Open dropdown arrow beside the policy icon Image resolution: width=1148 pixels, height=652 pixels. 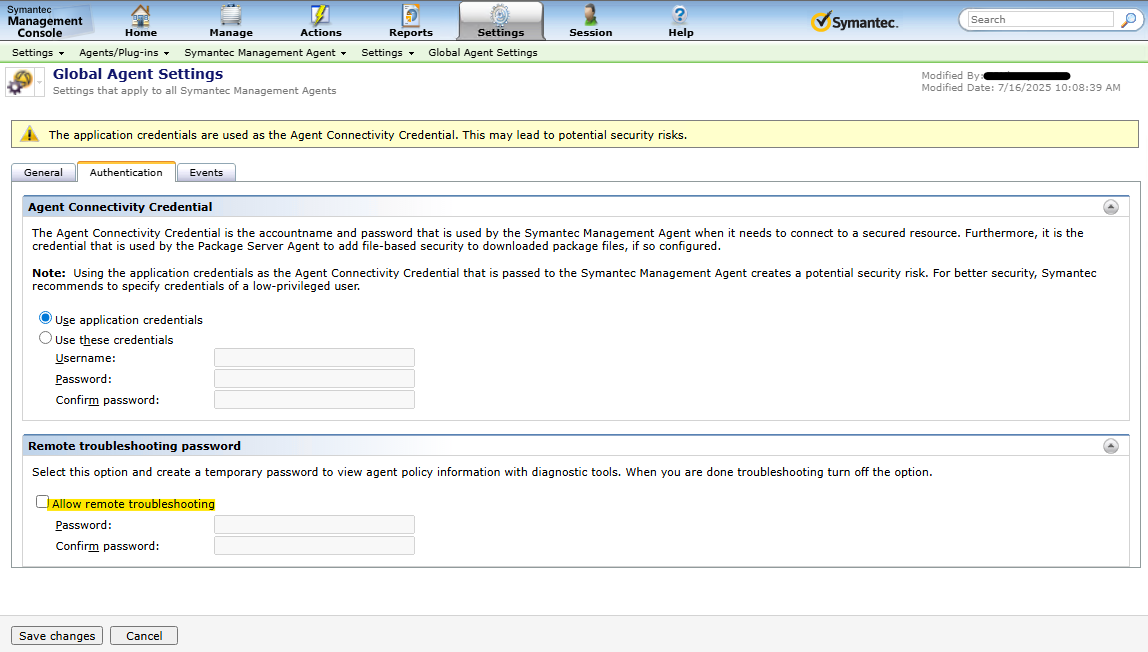click(x=40, y=82)
